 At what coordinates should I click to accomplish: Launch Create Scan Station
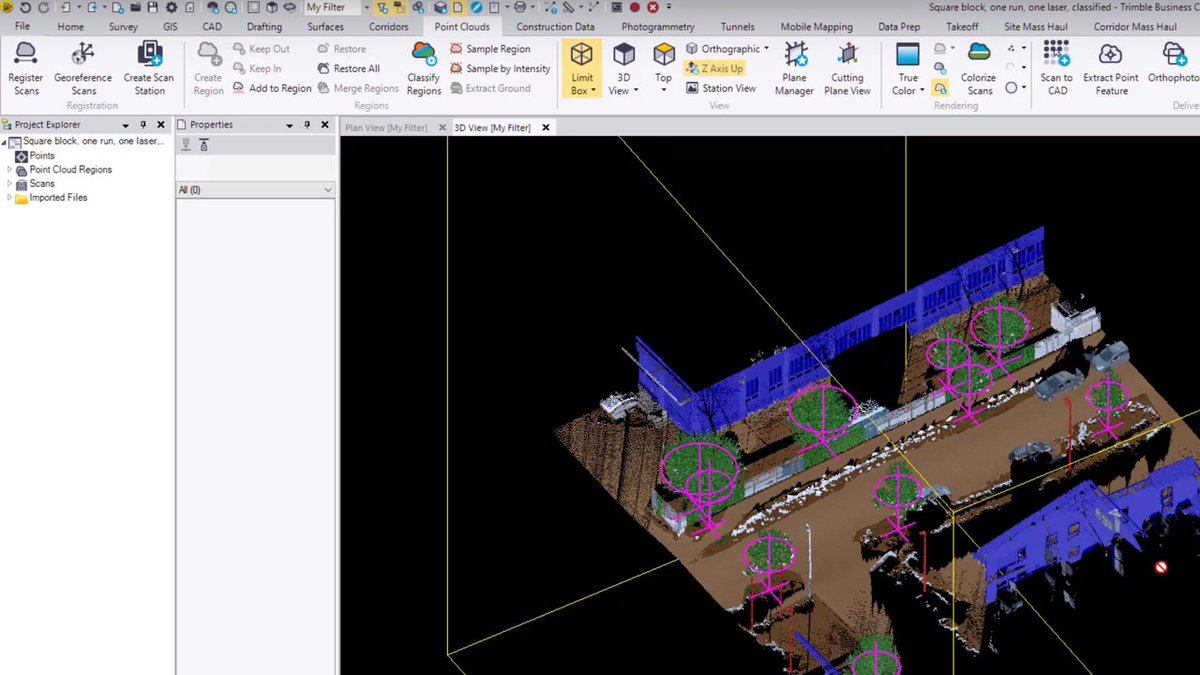(148, 68)
